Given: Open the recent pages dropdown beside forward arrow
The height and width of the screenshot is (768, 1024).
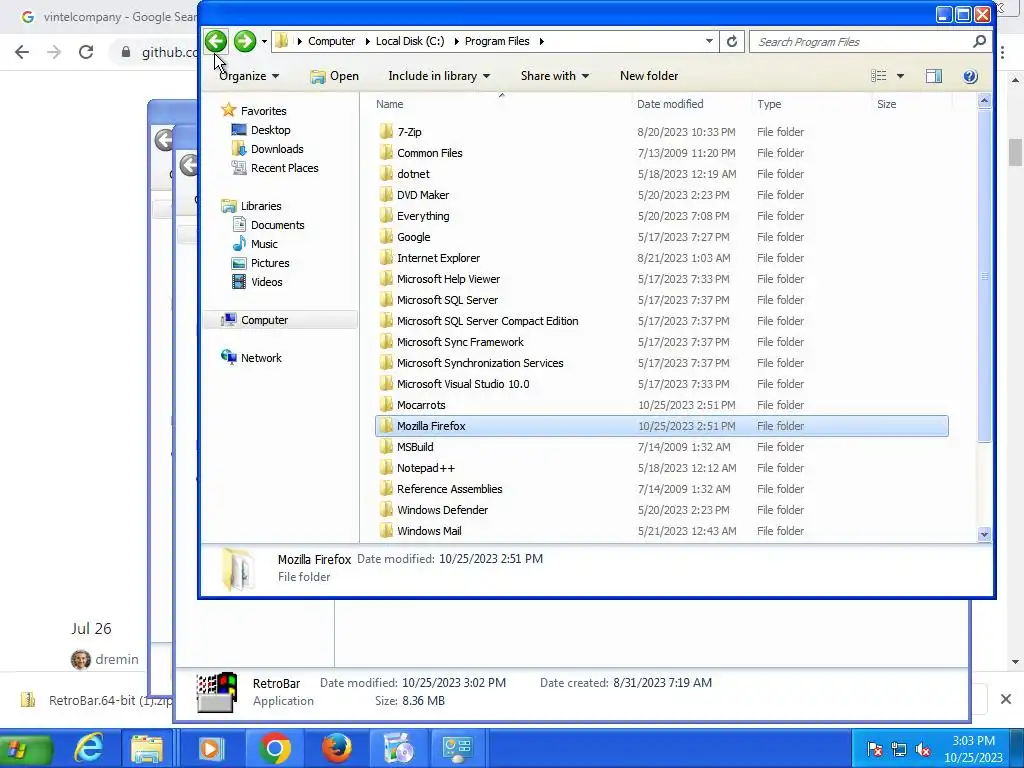Looking at the screenshot, I should pos(264,41).
